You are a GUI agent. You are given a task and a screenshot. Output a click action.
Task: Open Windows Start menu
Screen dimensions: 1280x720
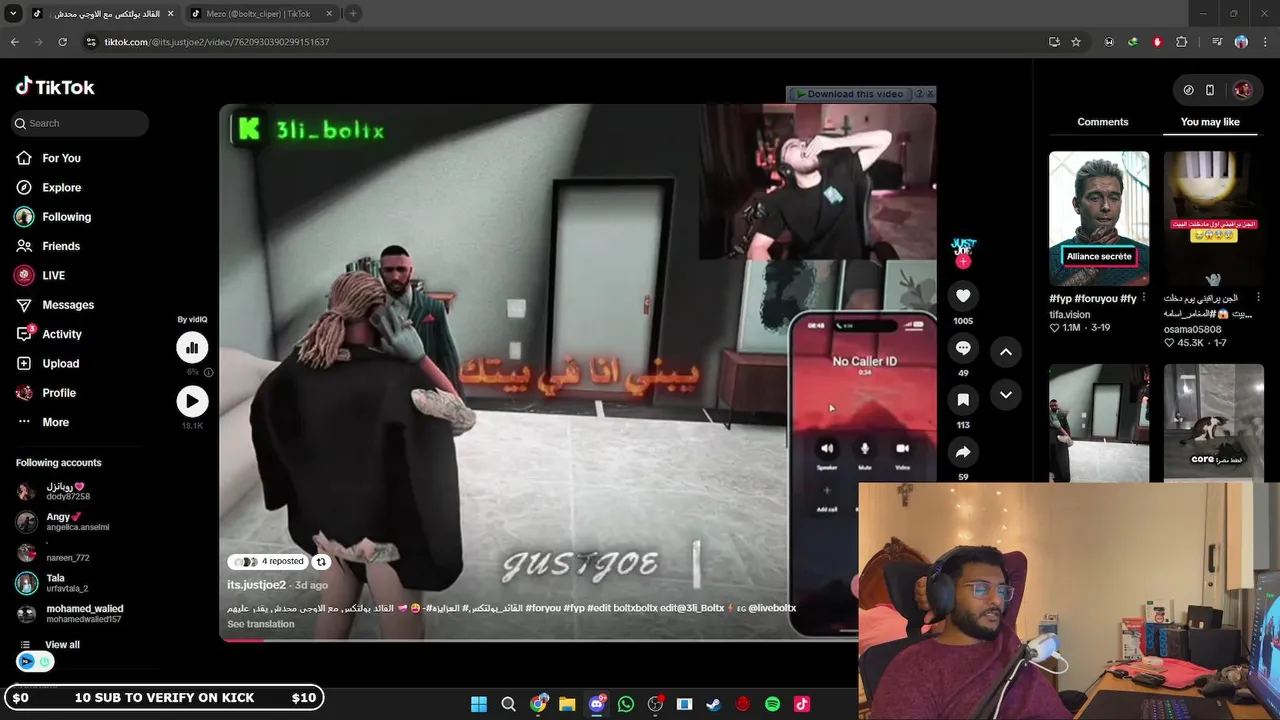tap(478, 704)
